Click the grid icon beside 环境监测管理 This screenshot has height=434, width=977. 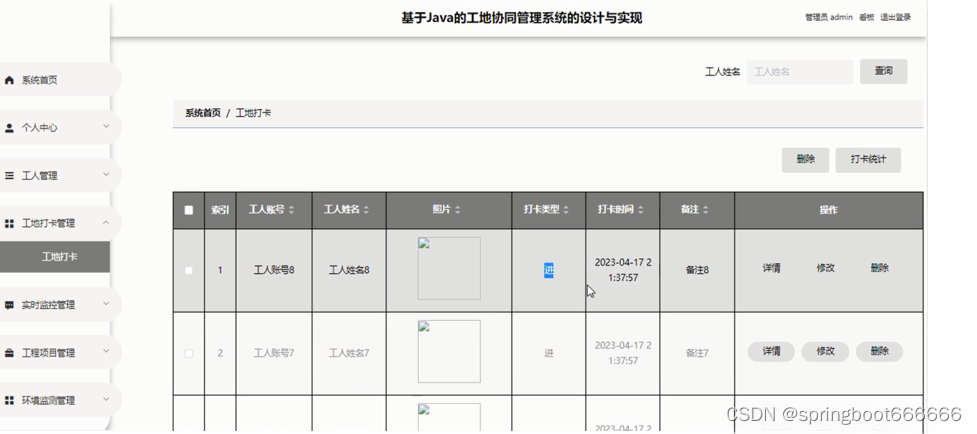point(9,400)
